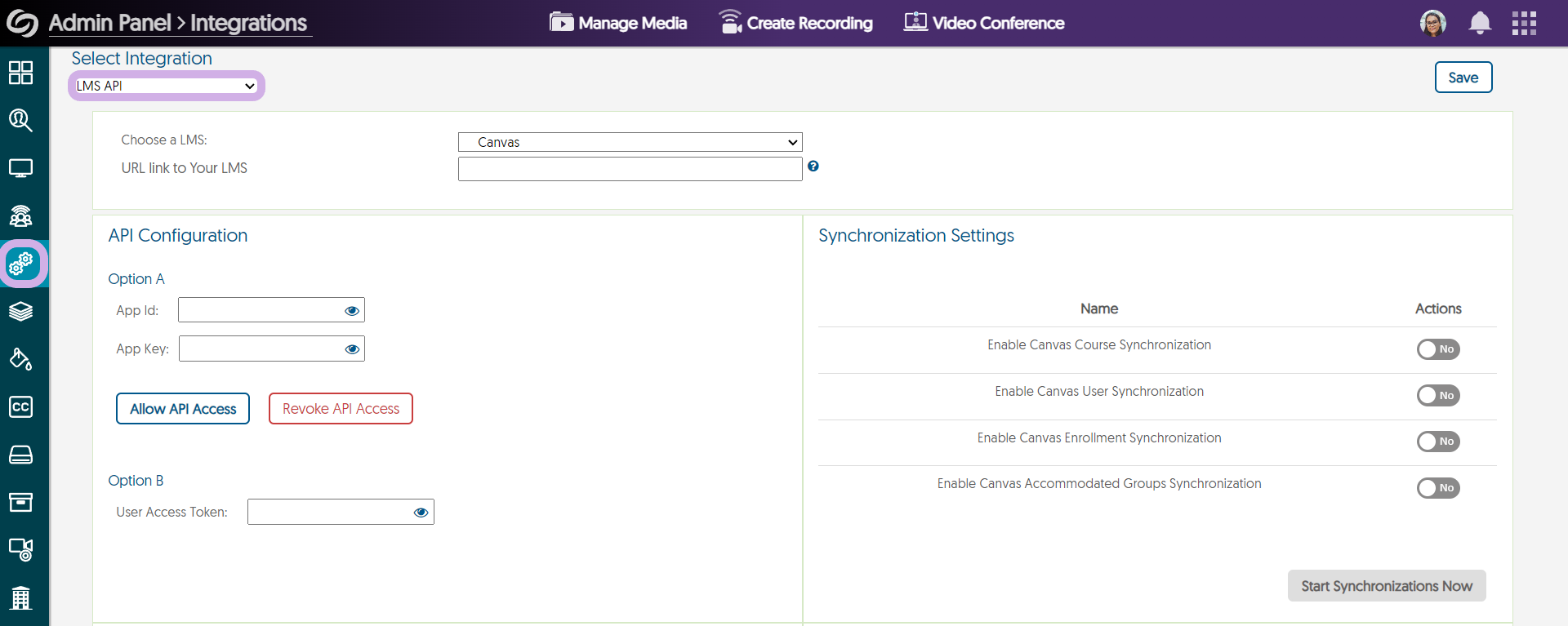Screen dimensions: 1568x626
Task: Click help question mark beside LMS URL
Action: point(813,166)
